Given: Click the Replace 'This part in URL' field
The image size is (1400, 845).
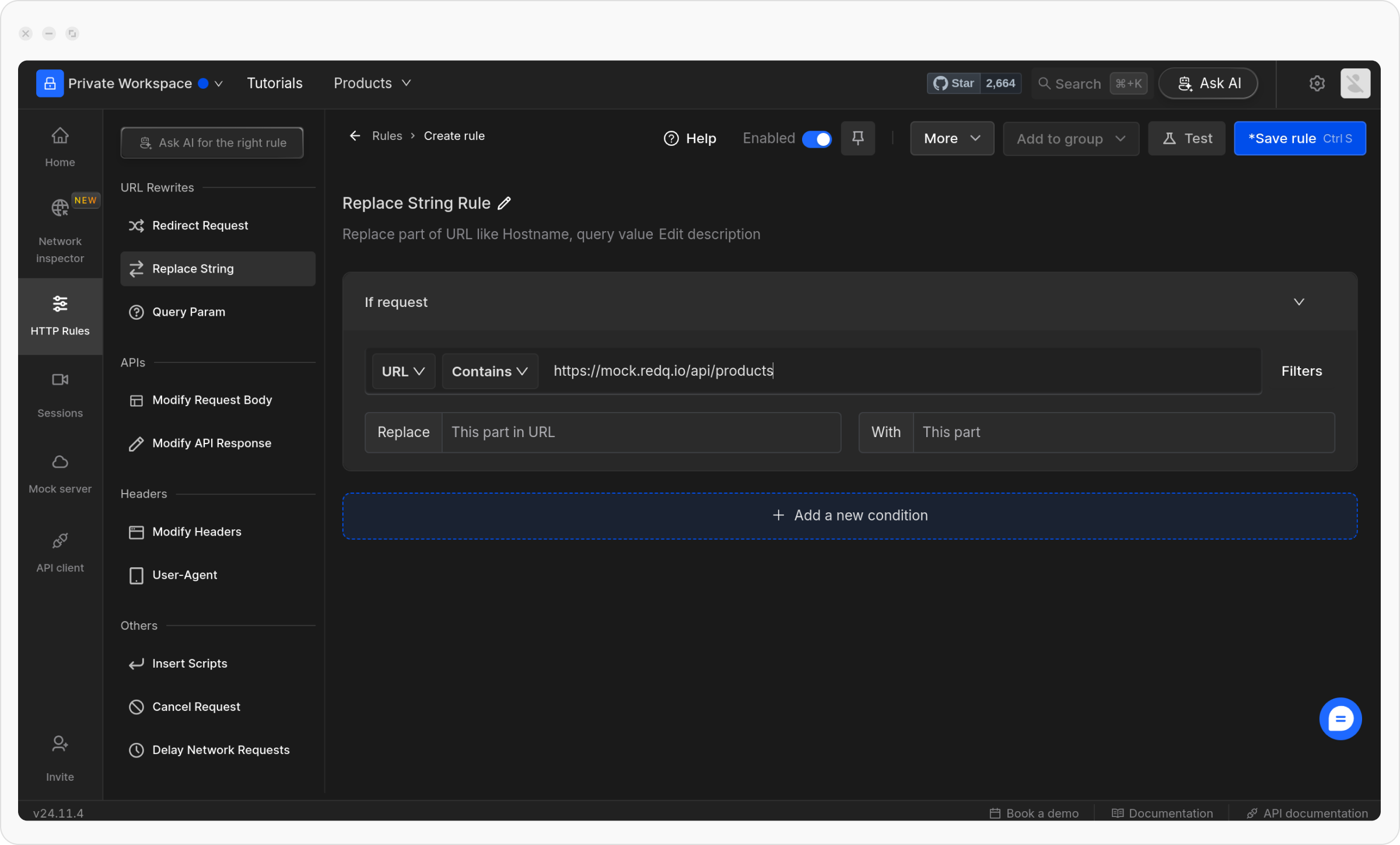Looking at the screenshot, I should pyautogui.click(x=640, y=432).
